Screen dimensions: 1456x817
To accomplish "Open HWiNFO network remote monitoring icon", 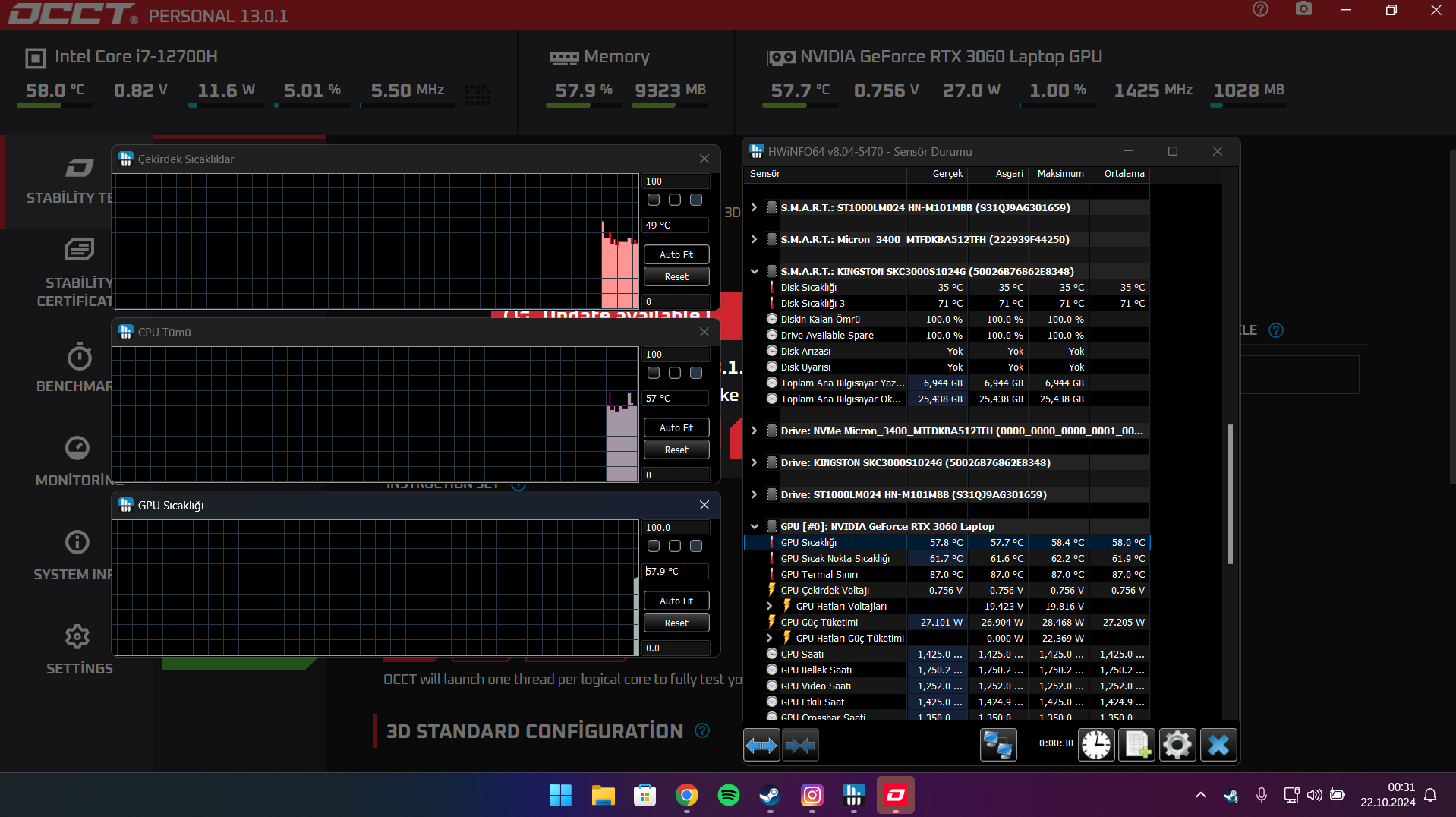I will pyautogui.click(x=997, y=745).
